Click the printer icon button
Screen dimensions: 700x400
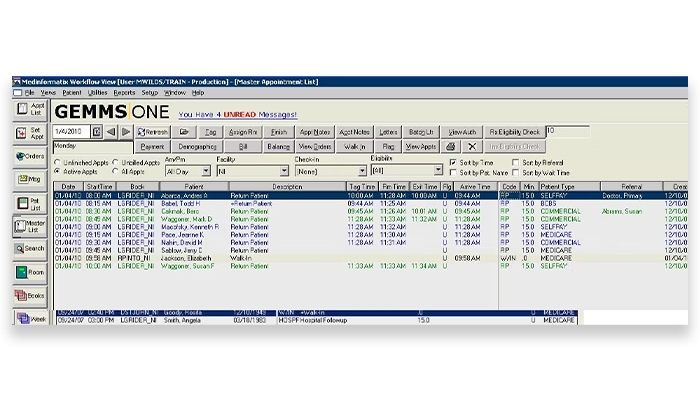point(450,146)
